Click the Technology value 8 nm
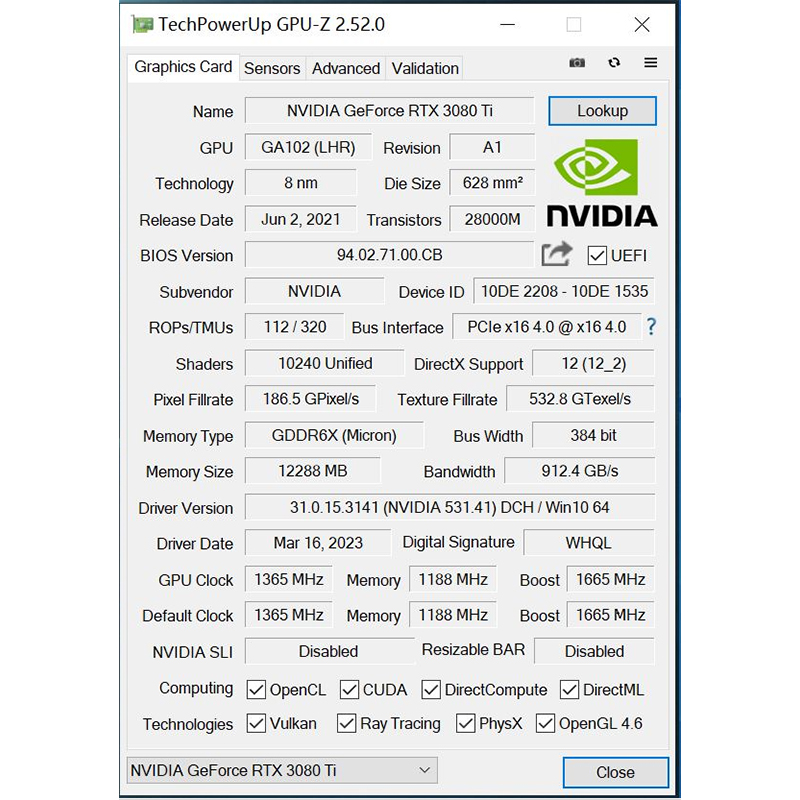The height and width of the screenshot is (800, 800). click(x=301, y=183)
